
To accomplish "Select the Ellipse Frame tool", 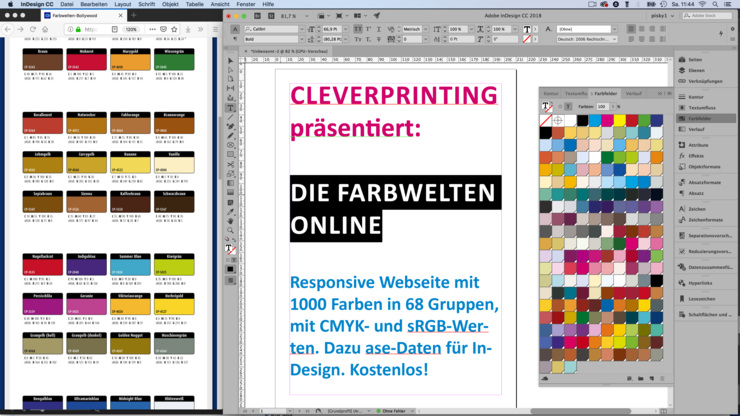I will [x=230, y=145].
